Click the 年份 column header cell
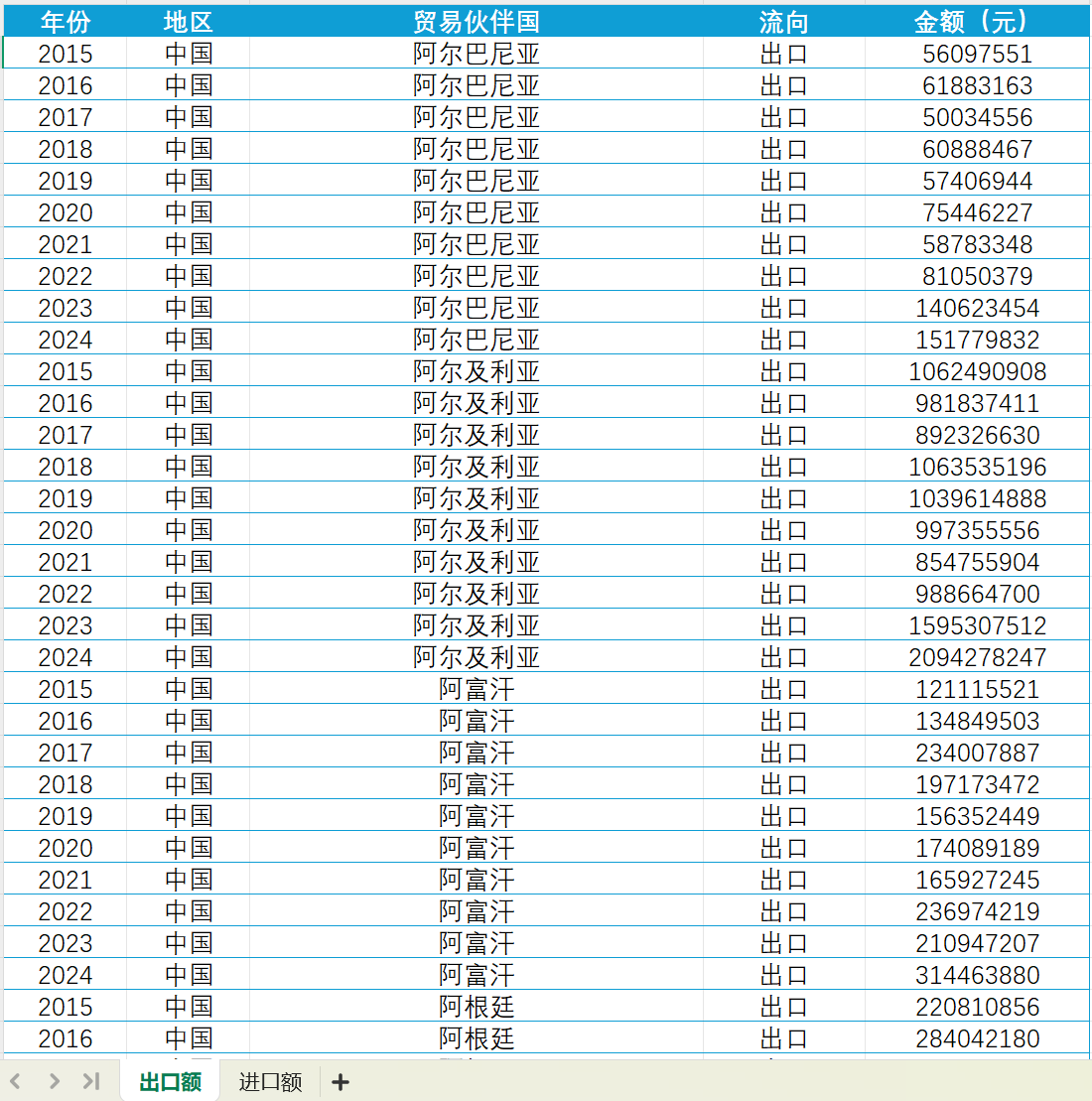This screenshot has height=1101, width=1092. point(66,22)
